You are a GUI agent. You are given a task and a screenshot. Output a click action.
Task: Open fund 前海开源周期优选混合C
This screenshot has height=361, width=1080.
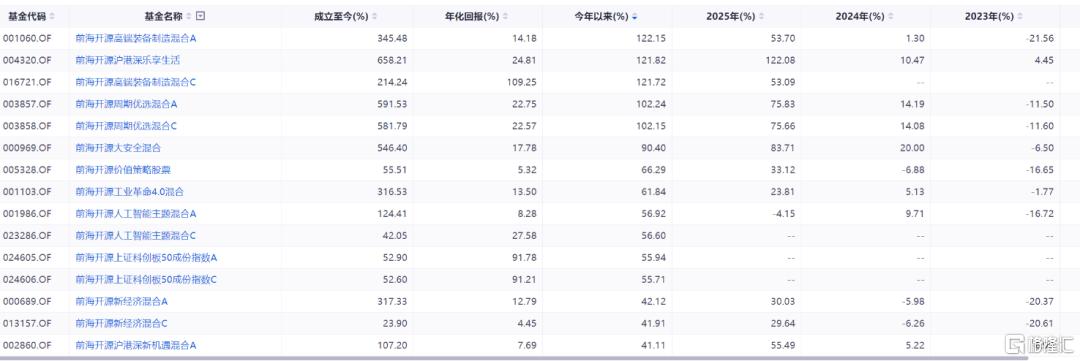coord(127,126)
